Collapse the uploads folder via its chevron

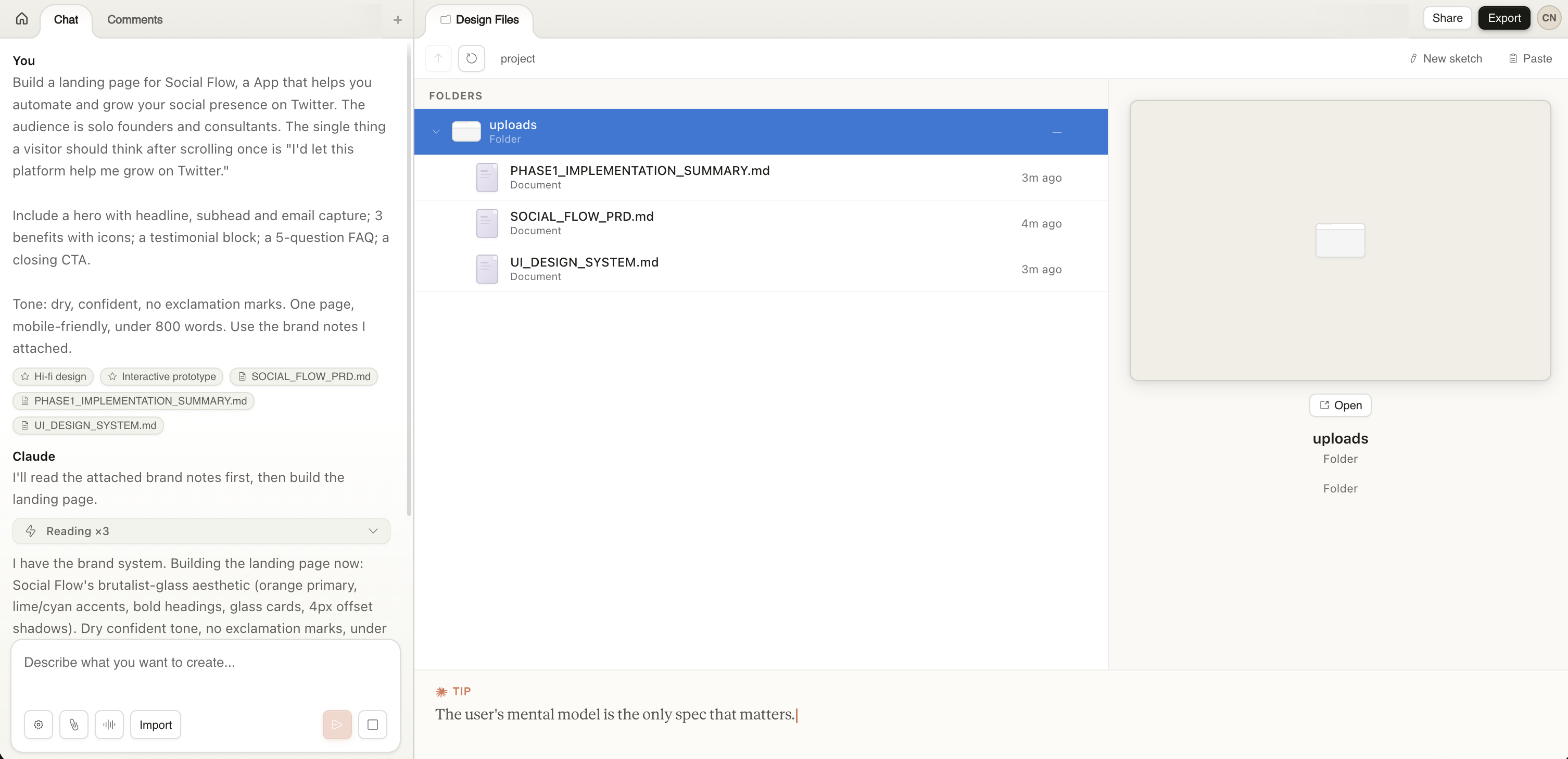436,132
